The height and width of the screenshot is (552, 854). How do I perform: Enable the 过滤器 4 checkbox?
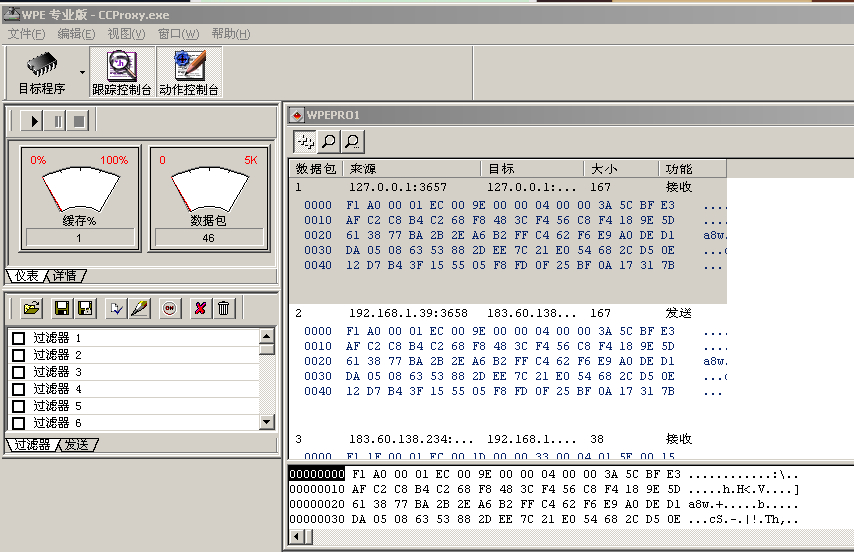point(19,389)
